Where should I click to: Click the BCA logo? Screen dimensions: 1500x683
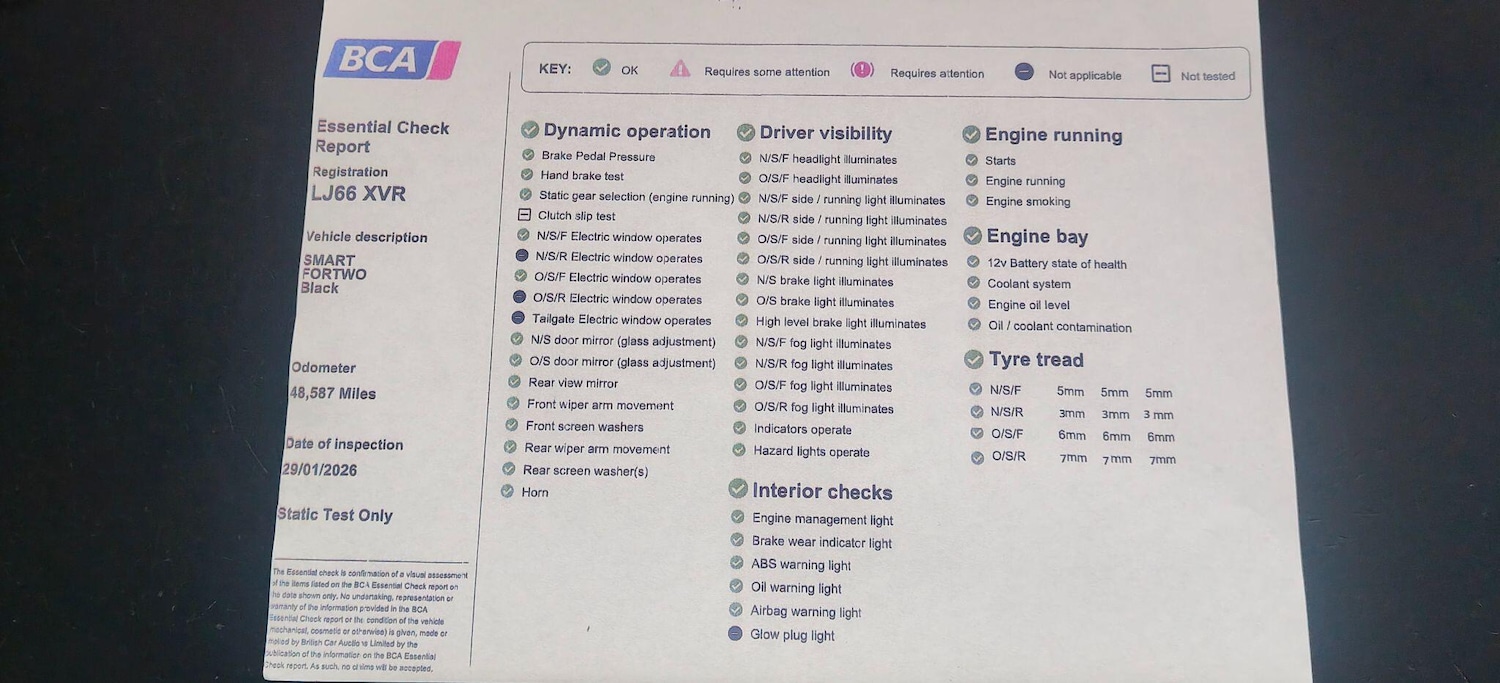(x=391, y=60)
